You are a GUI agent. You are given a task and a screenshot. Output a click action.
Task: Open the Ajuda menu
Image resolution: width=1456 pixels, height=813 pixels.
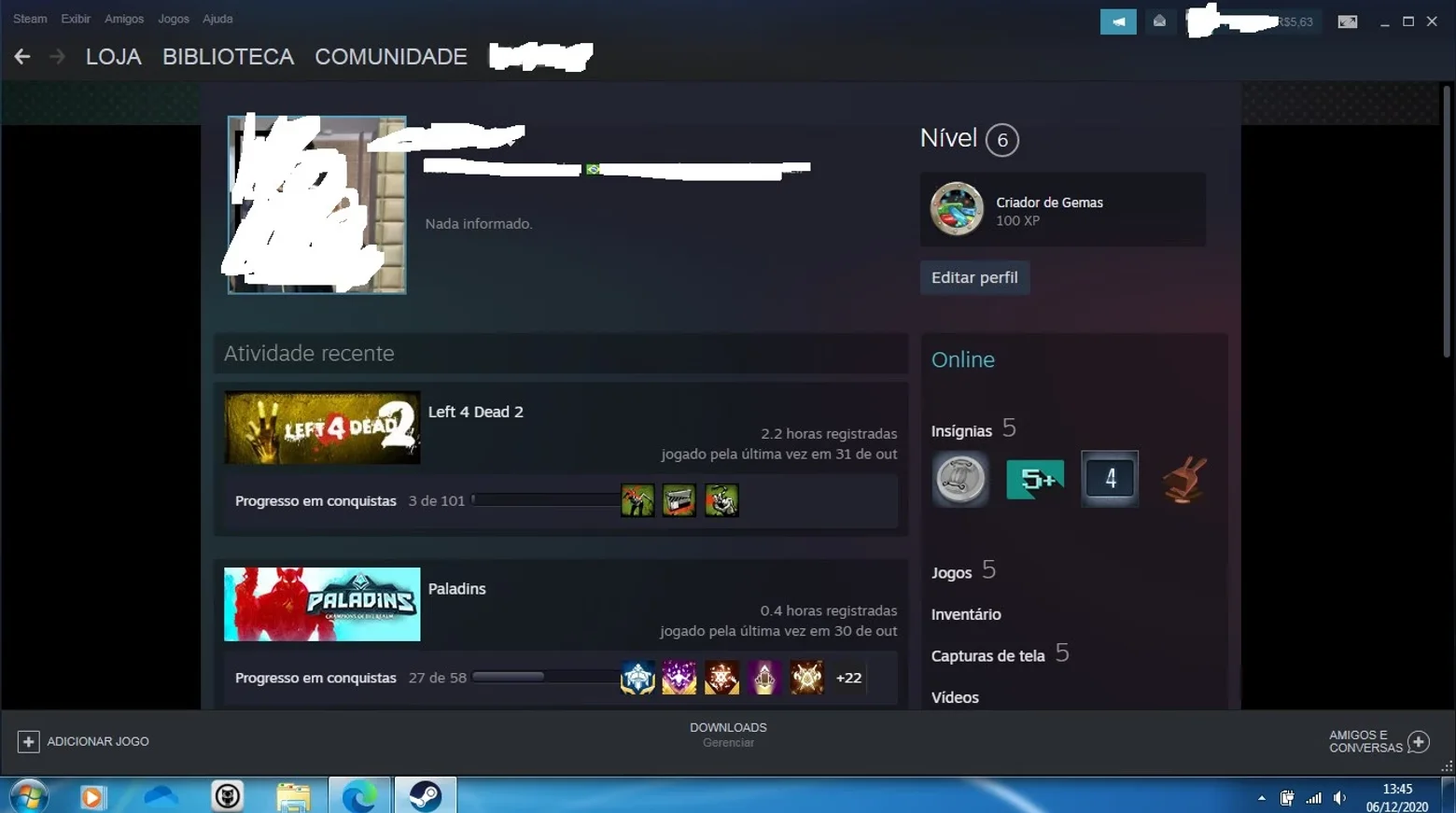(x=217, y=19)
